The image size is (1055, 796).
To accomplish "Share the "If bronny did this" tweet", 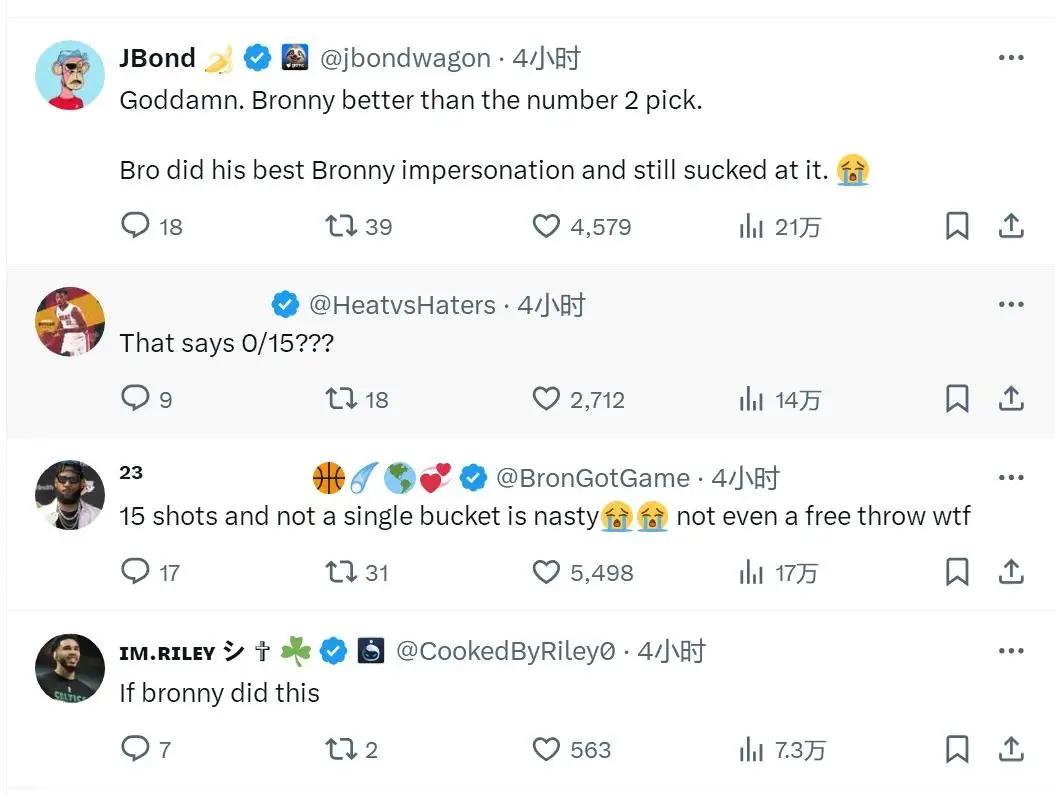I will pyautogui.click(x=1011, y=749).
